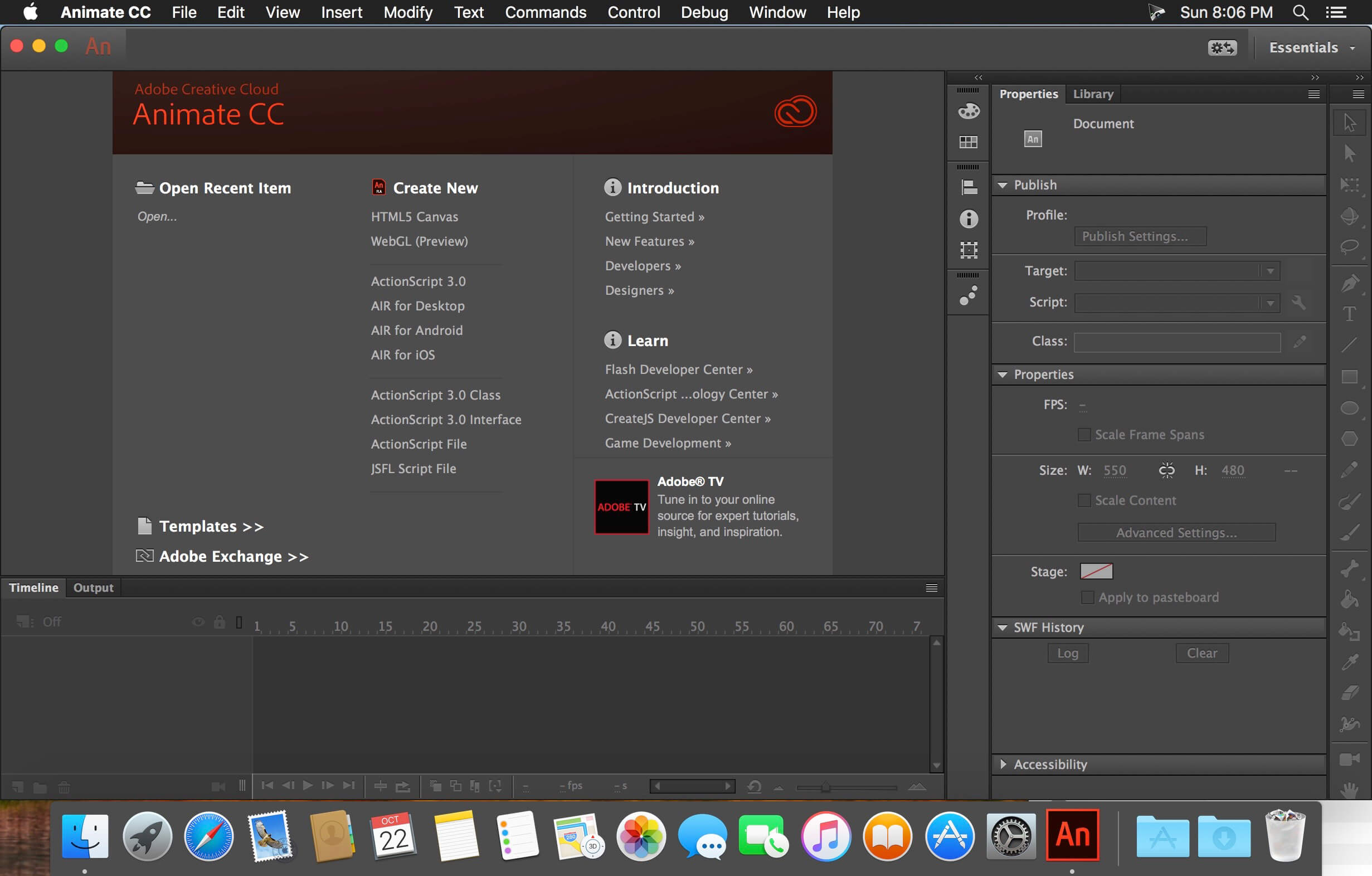Open the Window menu
Viewport: 1372px width, 876px height.
[777, 12]
